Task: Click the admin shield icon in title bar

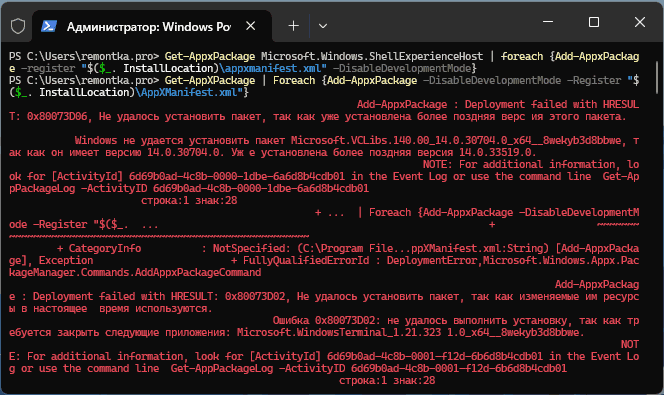Action: coord(18,26)
